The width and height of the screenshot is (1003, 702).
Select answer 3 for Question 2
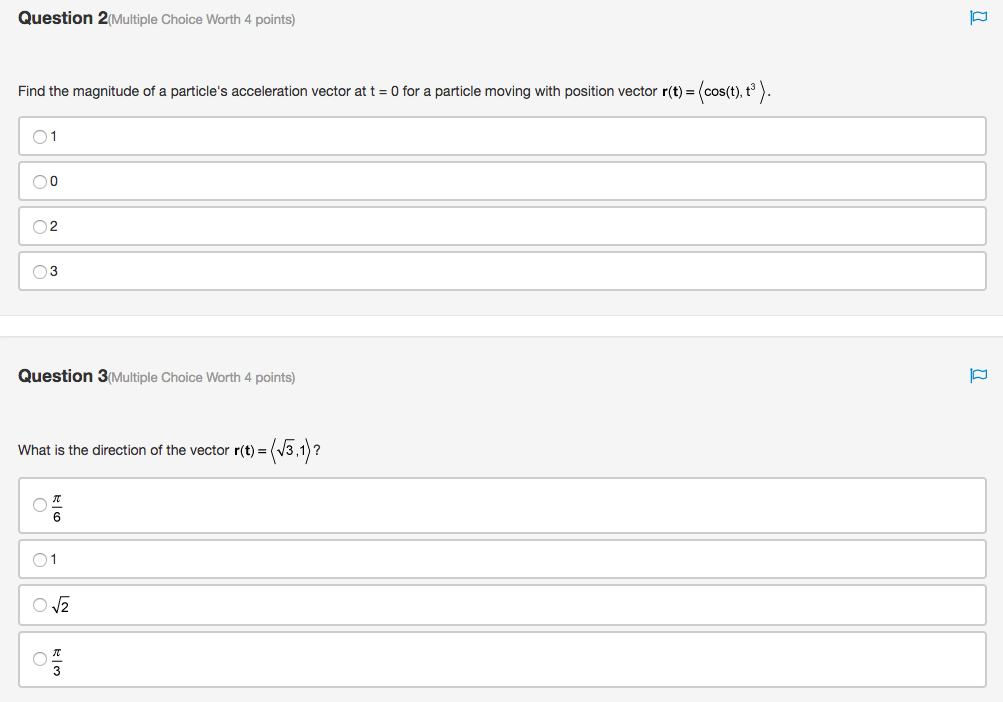point(40,272)
